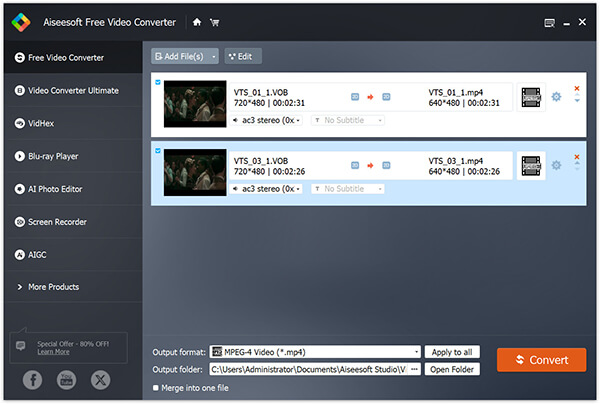Click output 2D icon in VTS_01_1 row

[386, 97]
